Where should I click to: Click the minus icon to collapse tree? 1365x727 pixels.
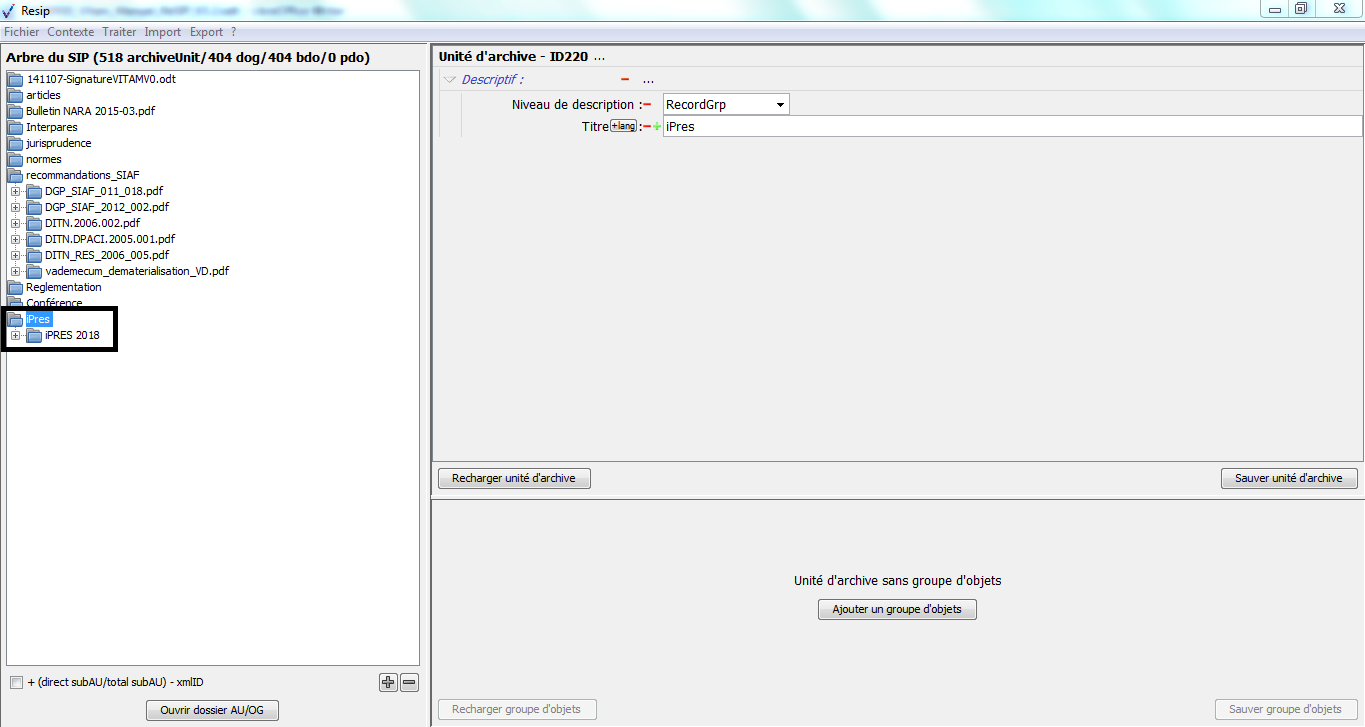click(409, 683)
